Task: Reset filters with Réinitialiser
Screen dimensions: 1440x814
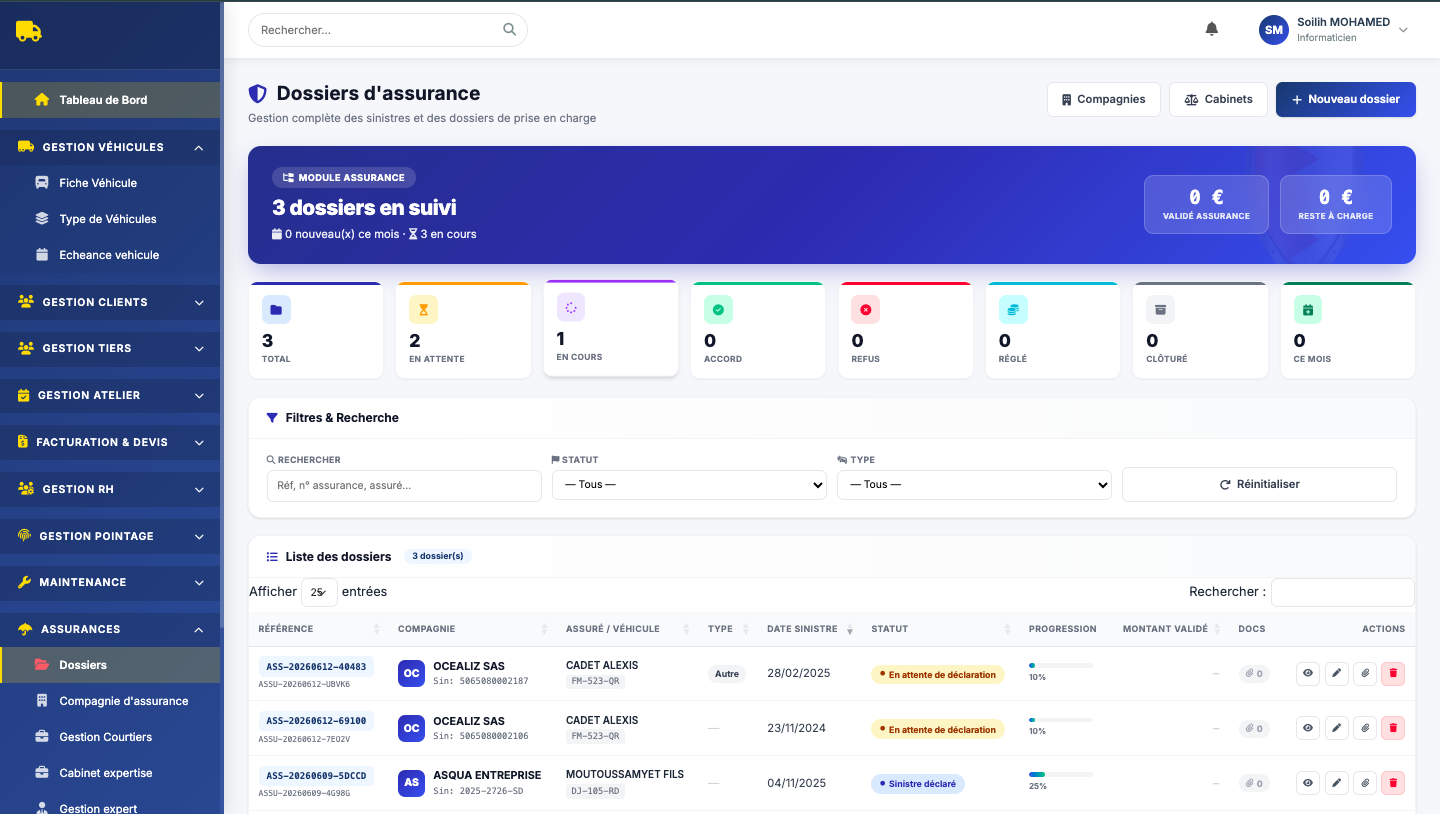Action: (x=1259, y=484)
